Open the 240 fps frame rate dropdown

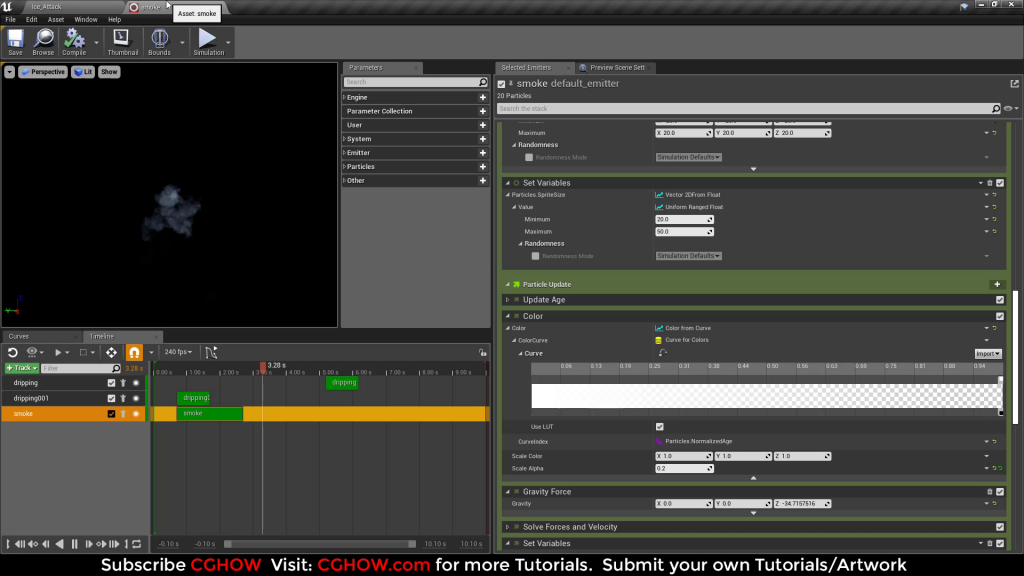point(178,353)
